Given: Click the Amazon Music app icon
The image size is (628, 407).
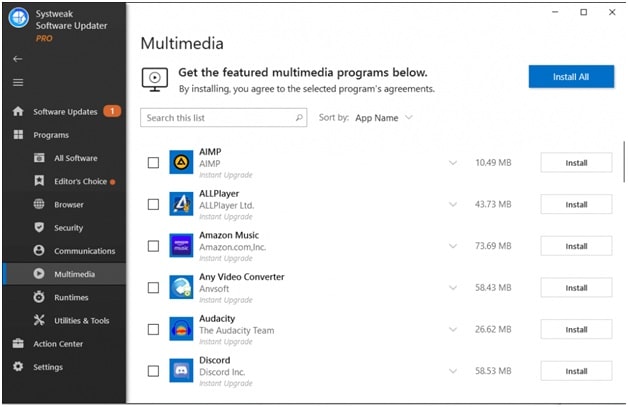Looking at the screenshot, I should point(181,246).
